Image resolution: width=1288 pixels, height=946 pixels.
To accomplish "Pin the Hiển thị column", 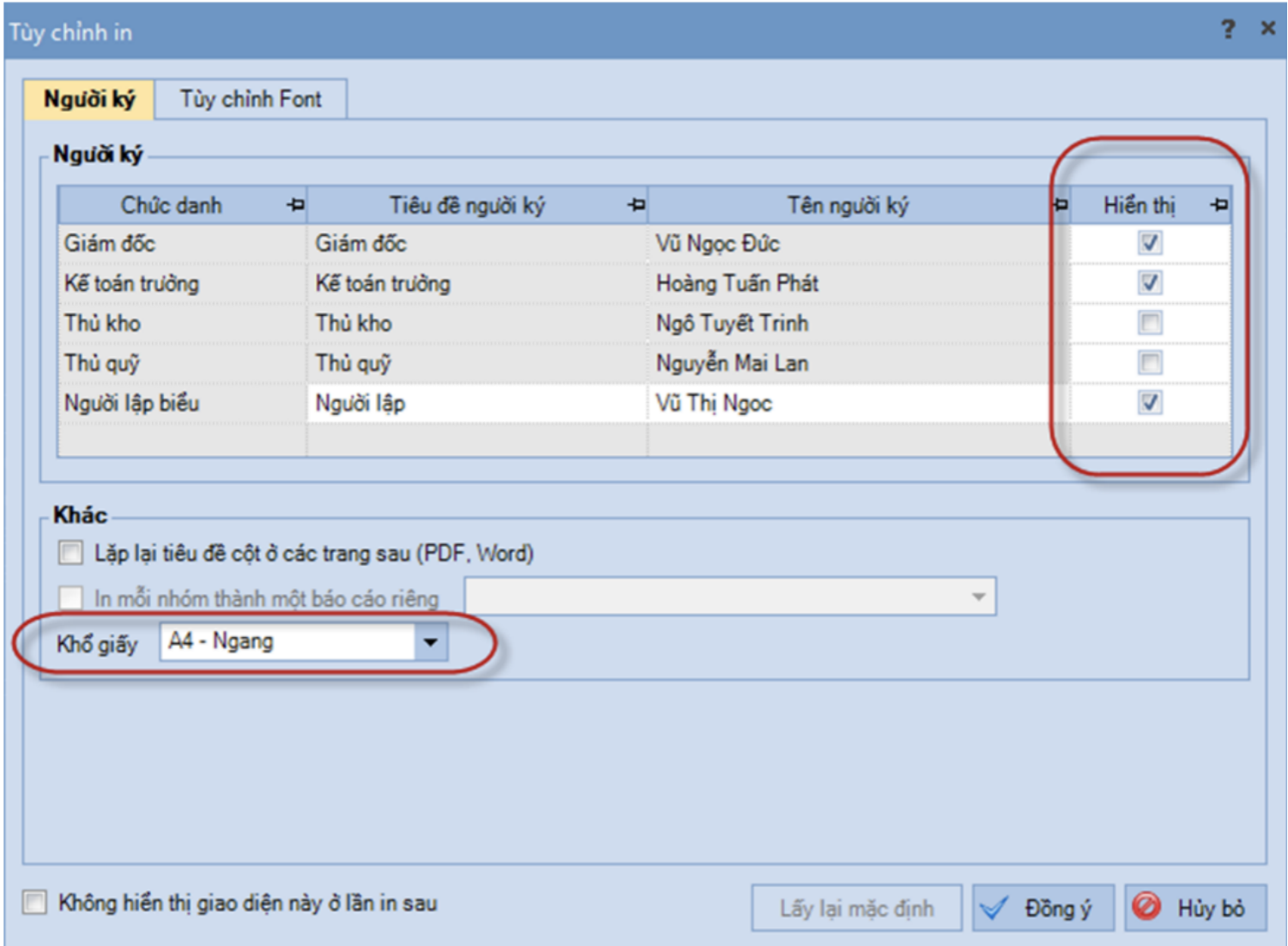I will pyautogui.click(x=1218, y=205).
